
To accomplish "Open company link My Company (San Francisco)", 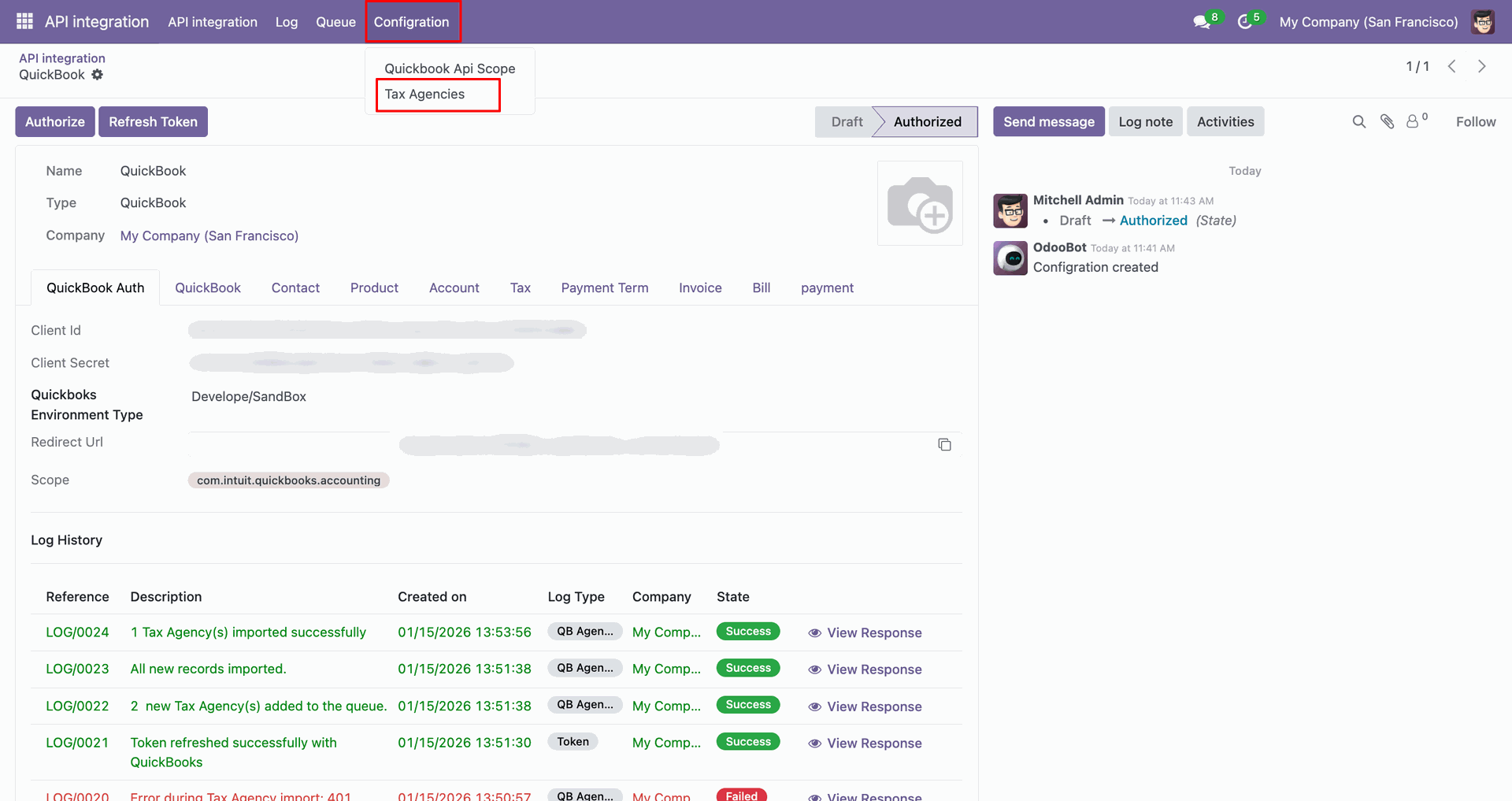I will [209, 236].
